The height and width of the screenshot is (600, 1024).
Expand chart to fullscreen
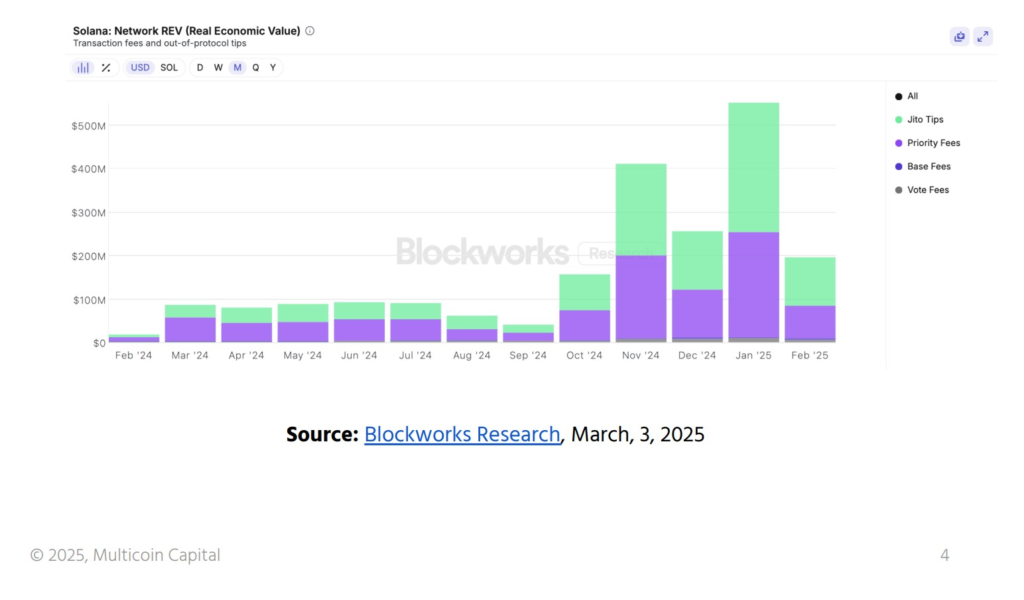[x=983, y=37]
